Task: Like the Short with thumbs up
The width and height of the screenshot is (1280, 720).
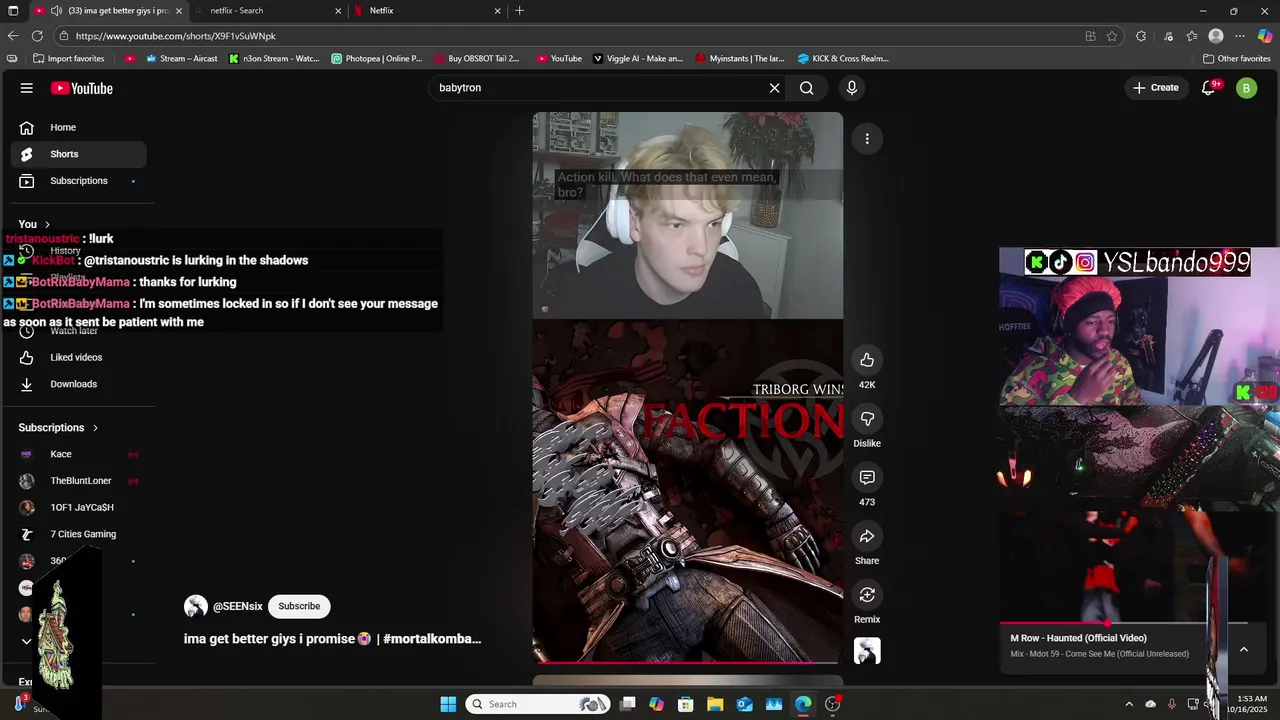Action: coord(867,360)
